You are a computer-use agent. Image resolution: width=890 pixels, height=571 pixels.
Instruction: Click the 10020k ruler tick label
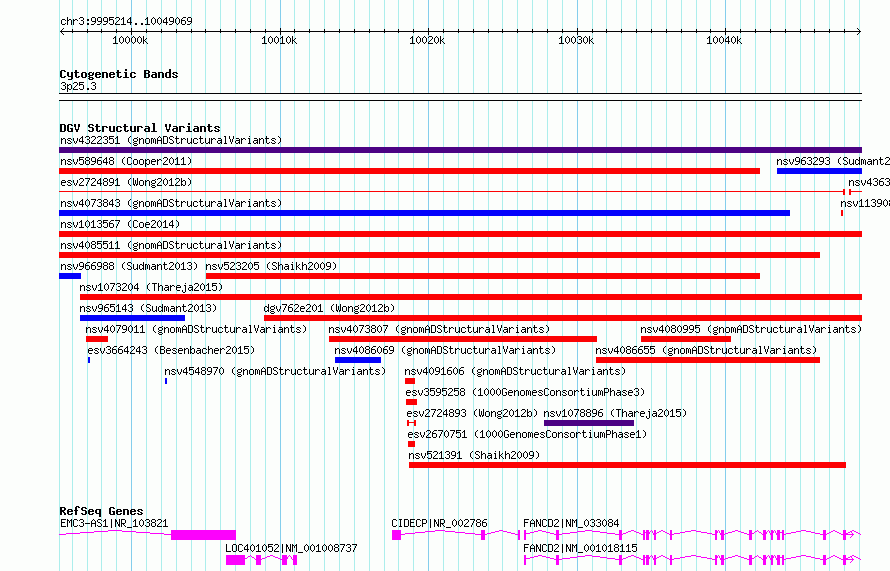pyautogui.click(x=427, y=40)
